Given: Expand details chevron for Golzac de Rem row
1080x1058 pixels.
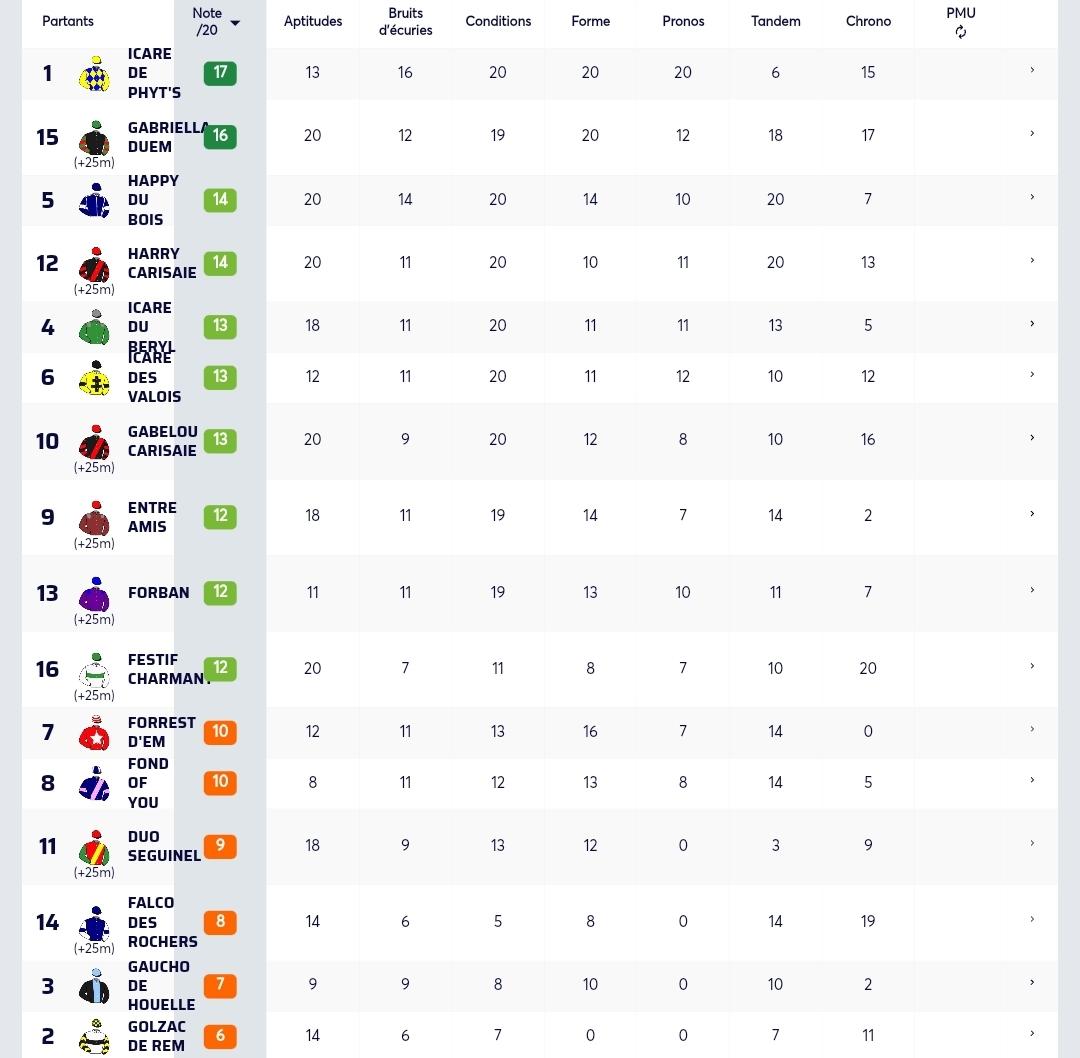Looking at the screenshot, I should coord(1032,1033).
